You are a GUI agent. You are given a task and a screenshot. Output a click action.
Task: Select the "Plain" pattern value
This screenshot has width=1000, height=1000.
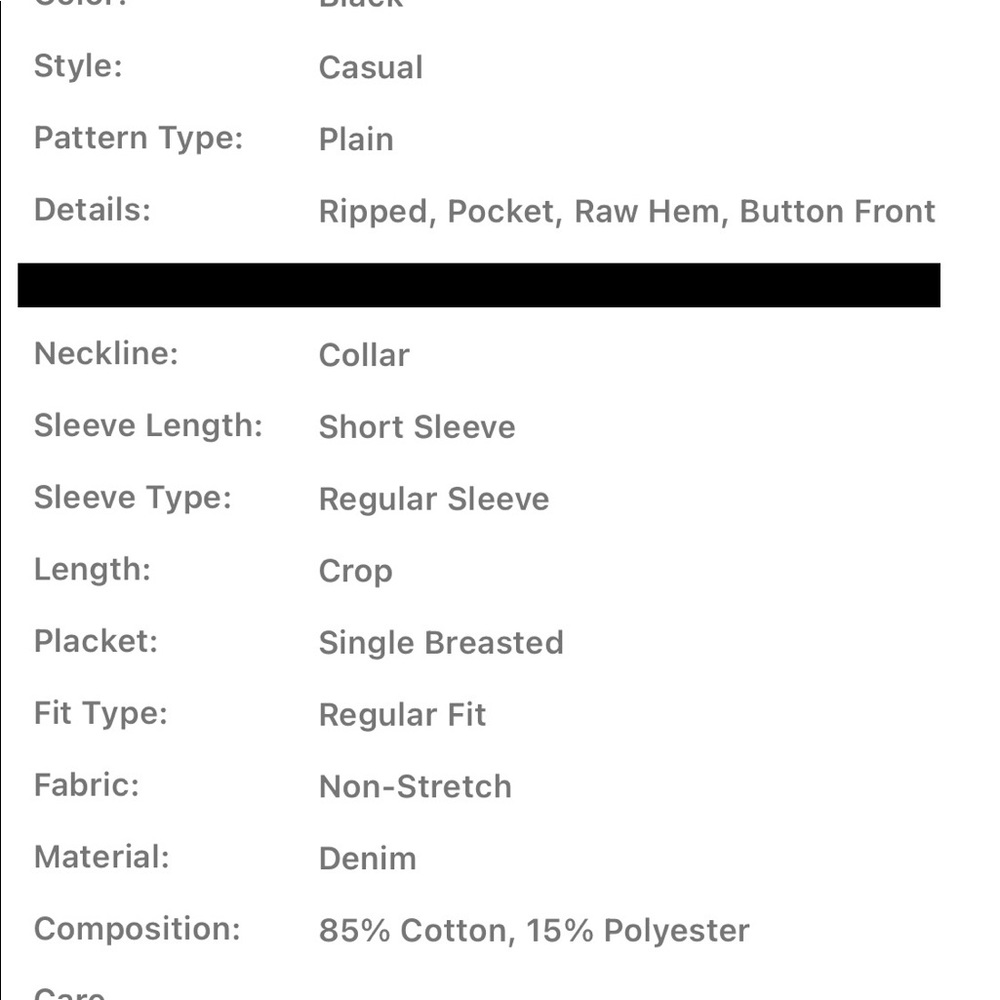click(x=356, y=140)
